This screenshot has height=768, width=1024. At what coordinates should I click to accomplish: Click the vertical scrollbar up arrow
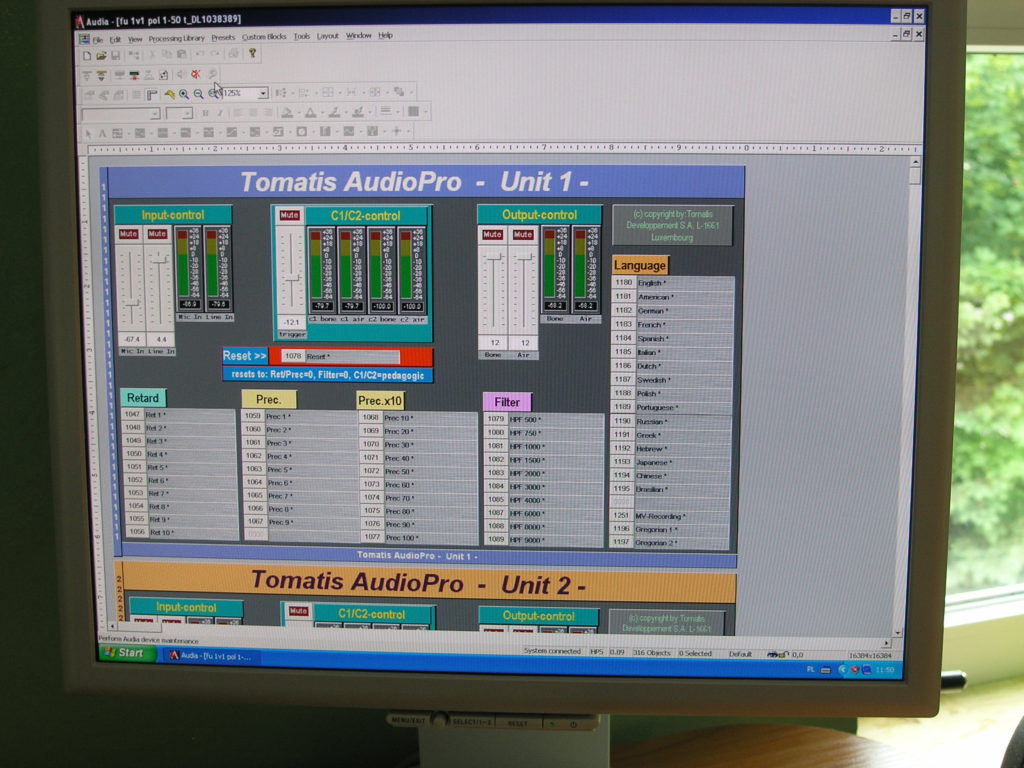coord(915,161)
